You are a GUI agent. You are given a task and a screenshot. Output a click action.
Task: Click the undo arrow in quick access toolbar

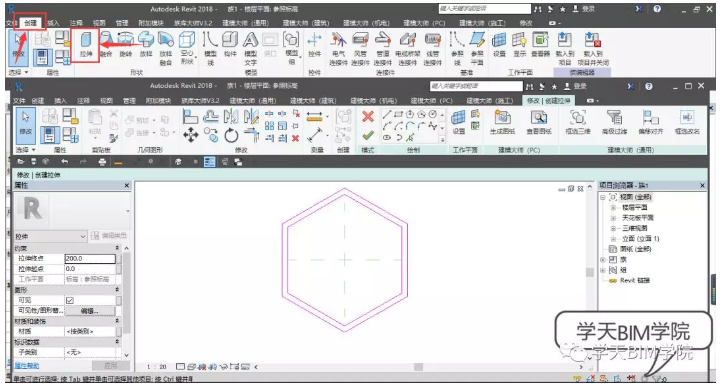coord(64,162)
